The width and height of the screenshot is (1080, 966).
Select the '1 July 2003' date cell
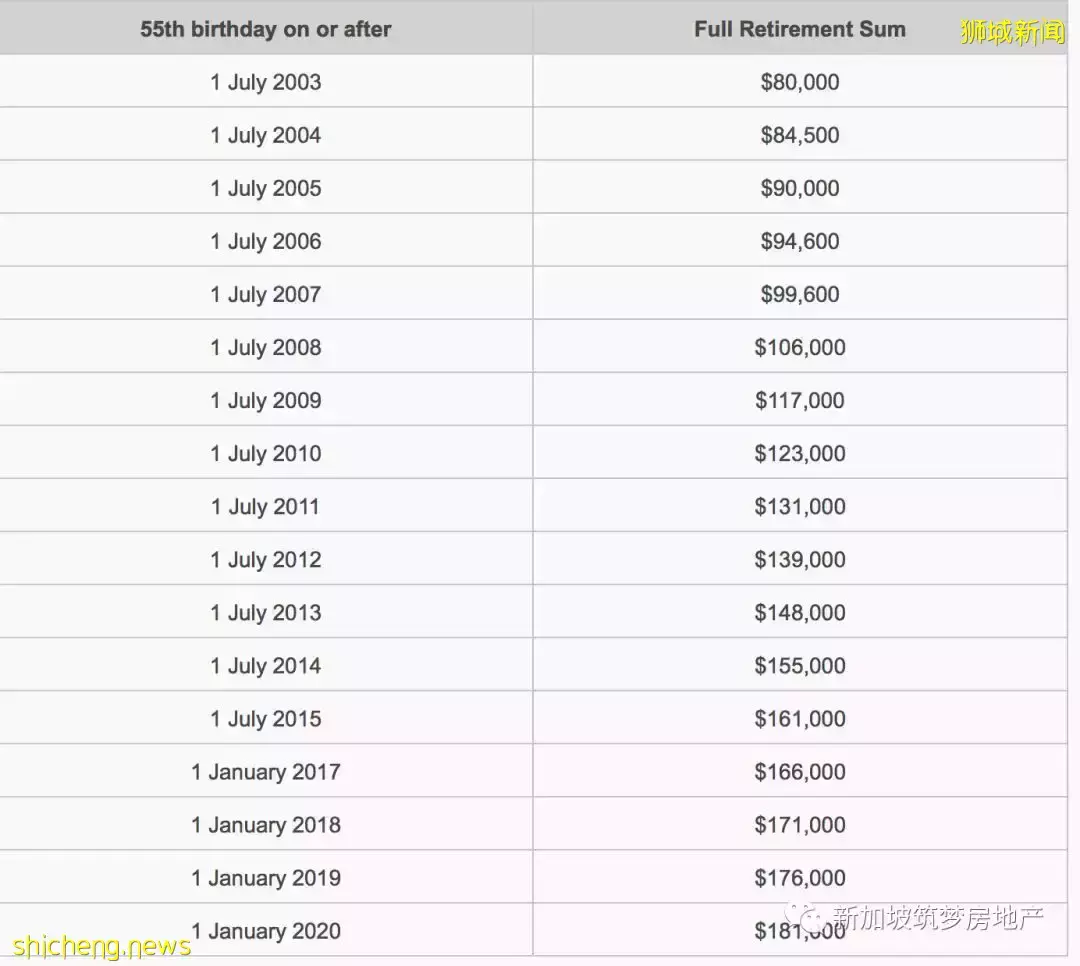point(266,82)
